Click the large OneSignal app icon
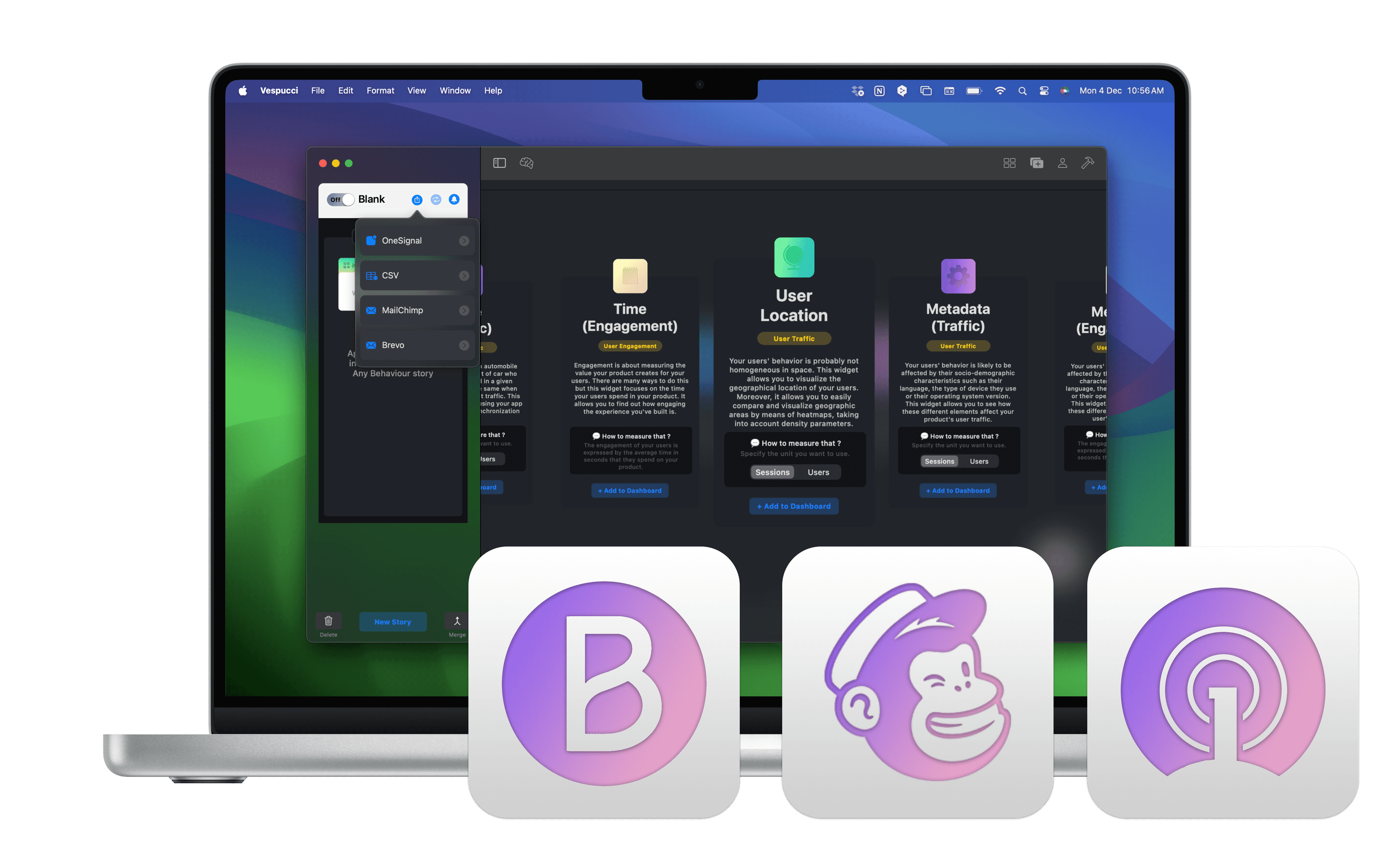The height and width of the screenshot is (846, 1400). [1223, 682]
